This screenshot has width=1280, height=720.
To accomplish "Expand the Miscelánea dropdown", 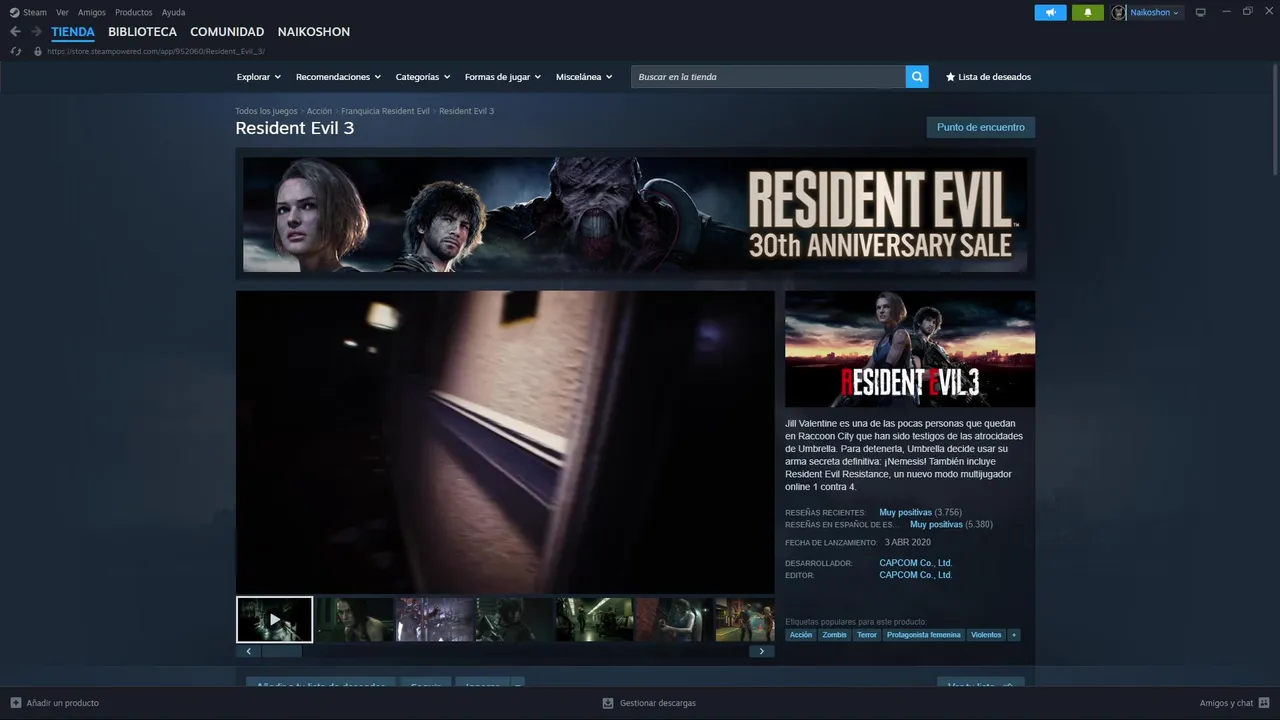I will click(584, 77).
